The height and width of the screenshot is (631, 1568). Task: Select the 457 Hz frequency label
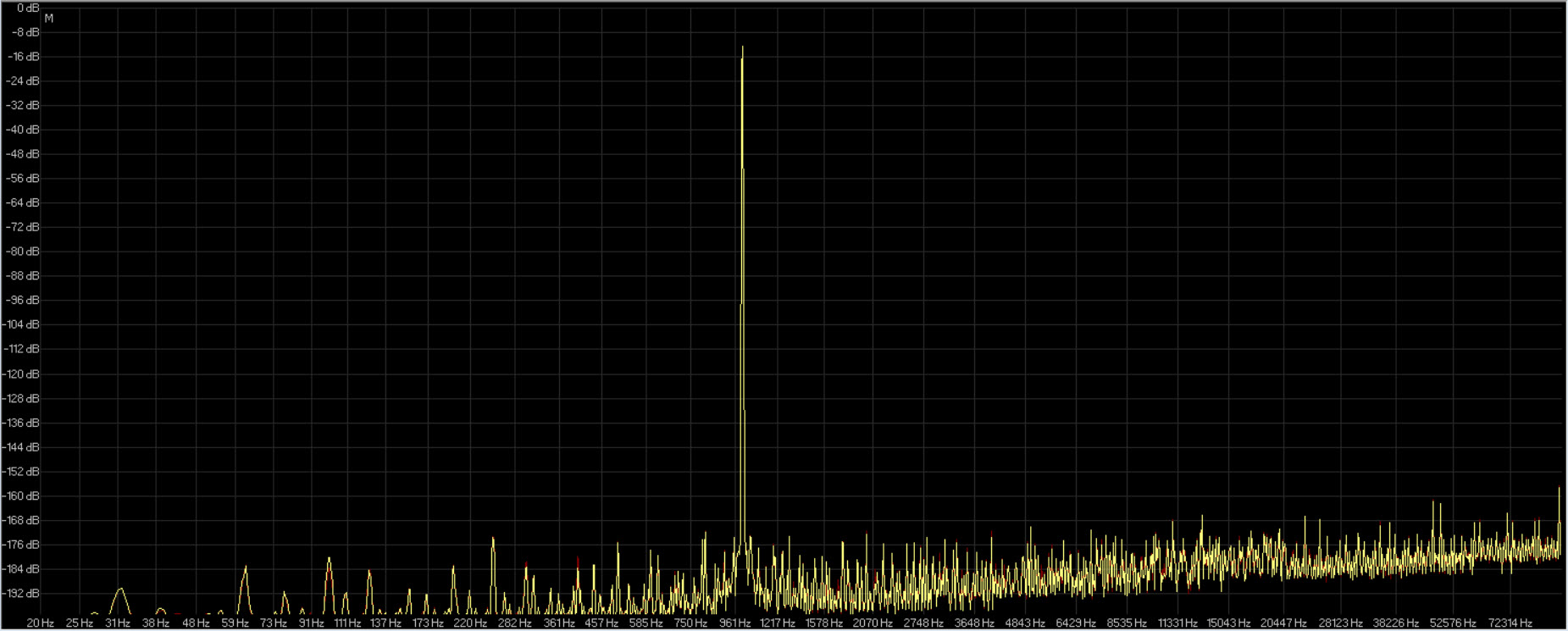click(601, 623)
